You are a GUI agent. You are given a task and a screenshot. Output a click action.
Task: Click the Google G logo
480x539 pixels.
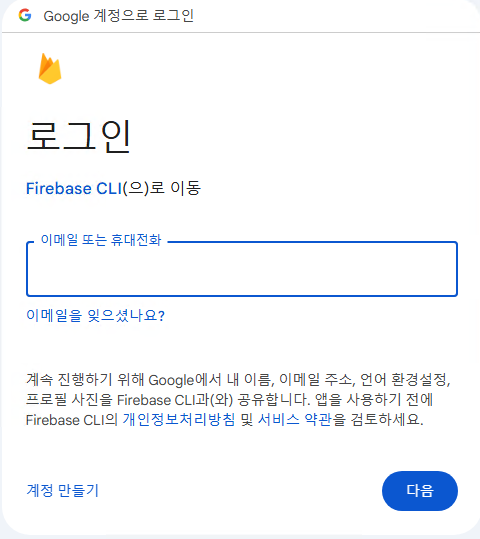coord(25,15)
